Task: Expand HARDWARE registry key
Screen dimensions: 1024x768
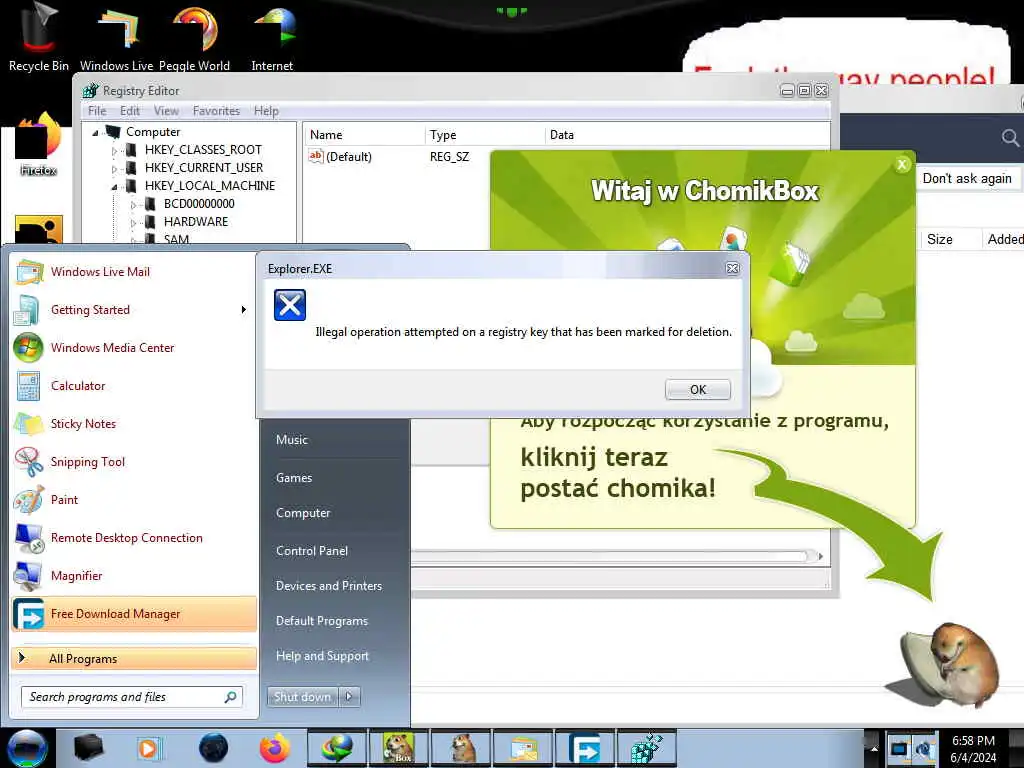Action: 133,223
